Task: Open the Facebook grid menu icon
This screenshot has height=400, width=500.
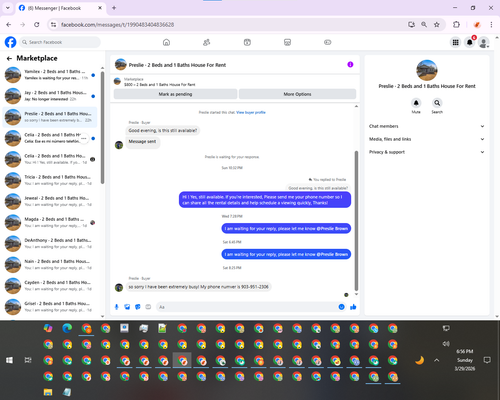Action: coord(455,42)
